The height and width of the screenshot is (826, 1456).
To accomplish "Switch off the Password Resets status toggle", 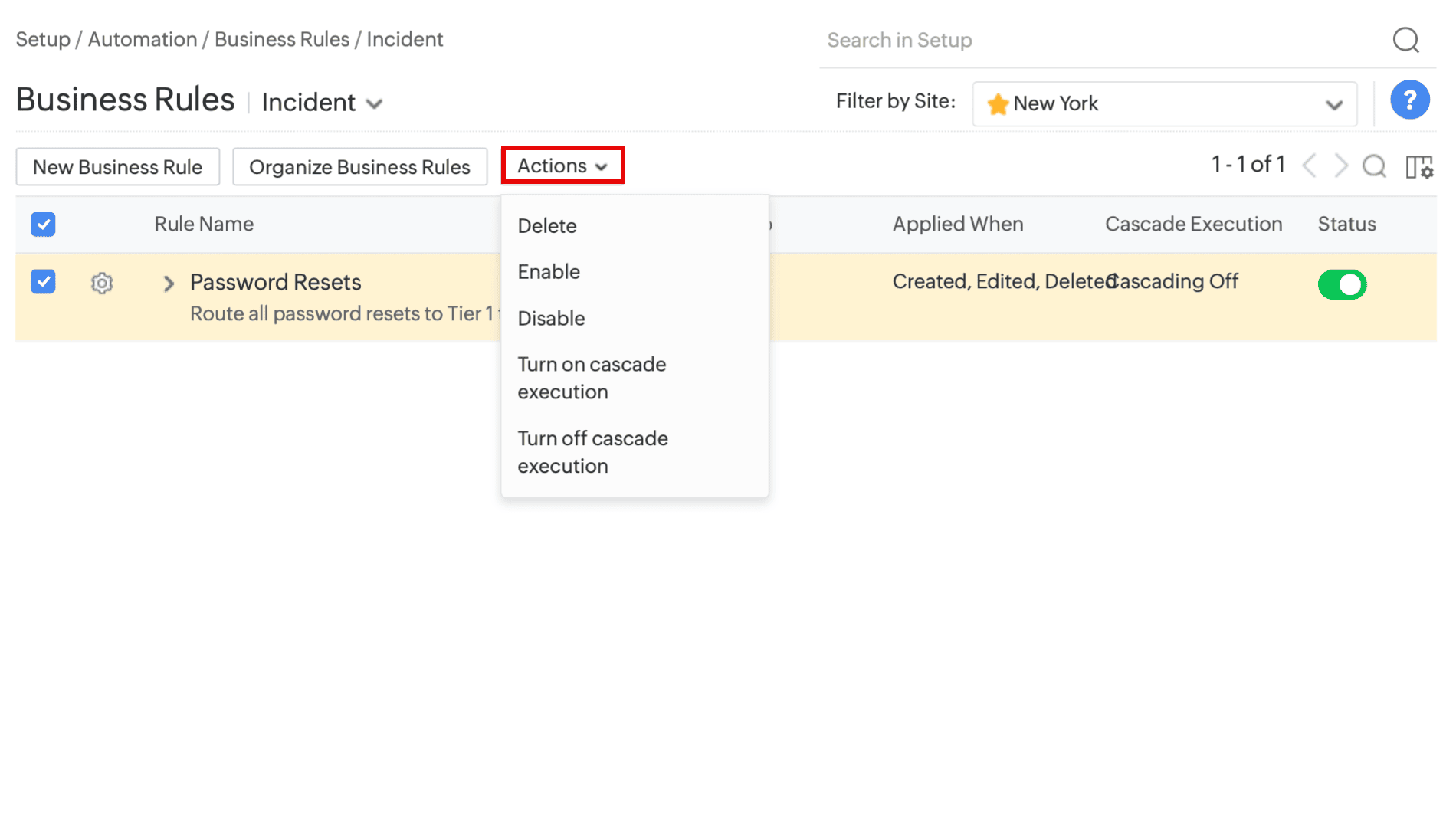I will click(x=1341, y=284).
